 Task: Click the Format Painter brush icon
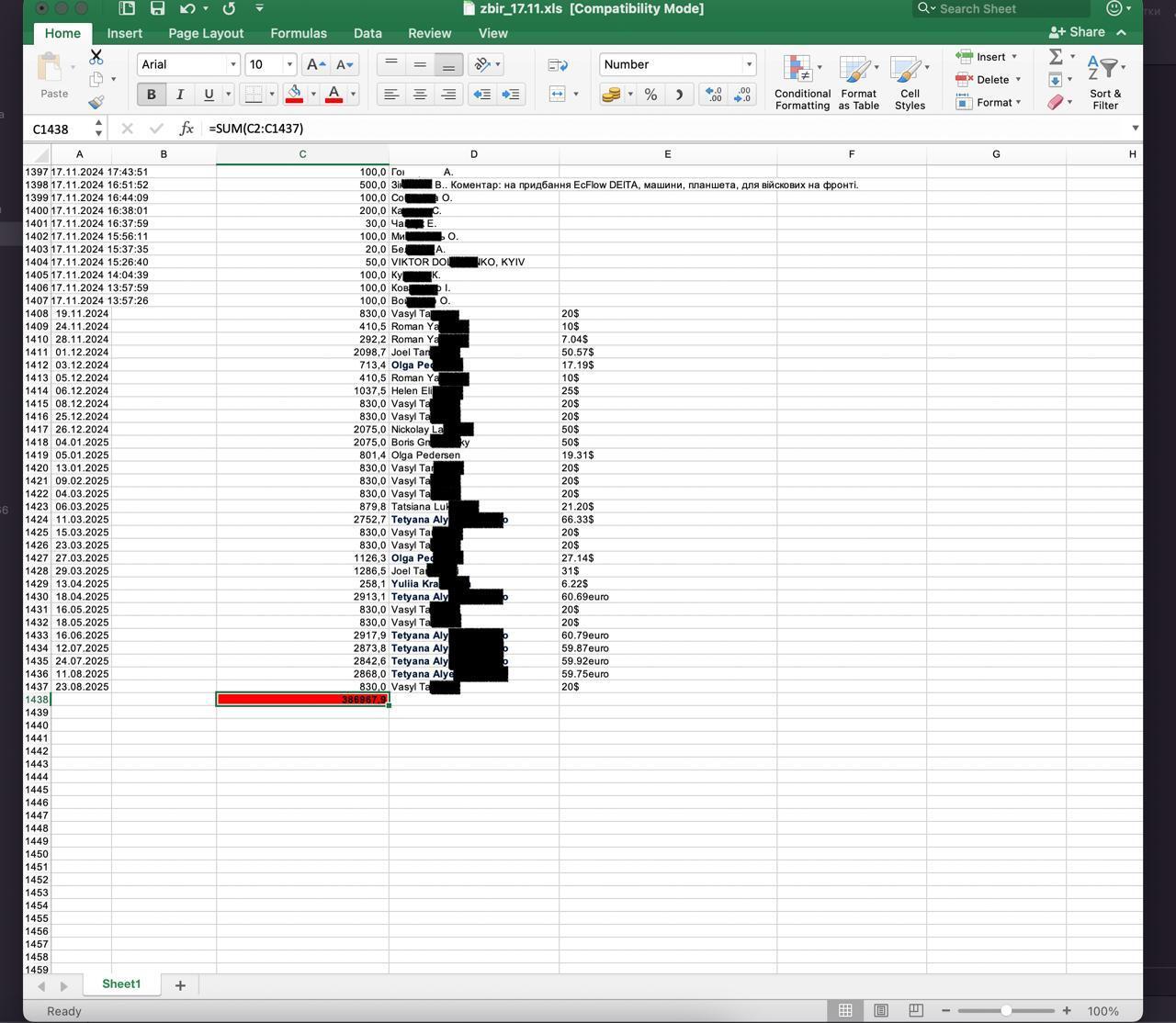tap(96, 102)
